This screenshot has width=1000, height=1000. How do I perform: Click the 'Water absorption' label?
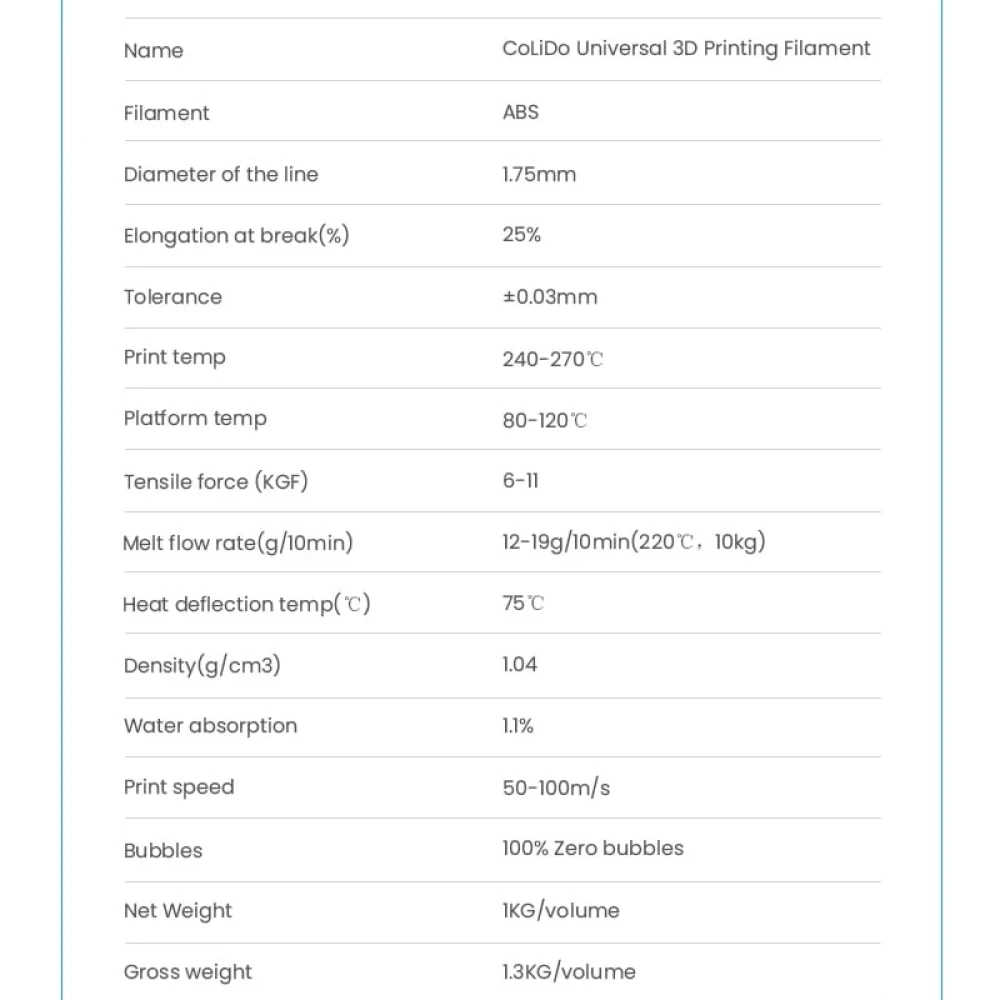pyautogui.click(x=210, y=726)
